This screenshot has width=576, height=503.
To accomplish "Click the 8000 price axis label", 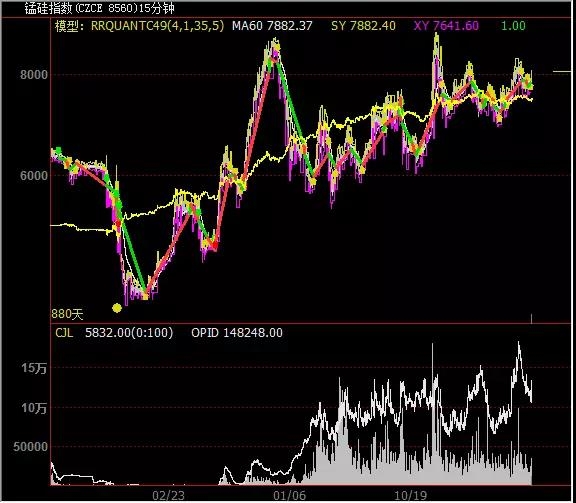I will pos(34,75).
